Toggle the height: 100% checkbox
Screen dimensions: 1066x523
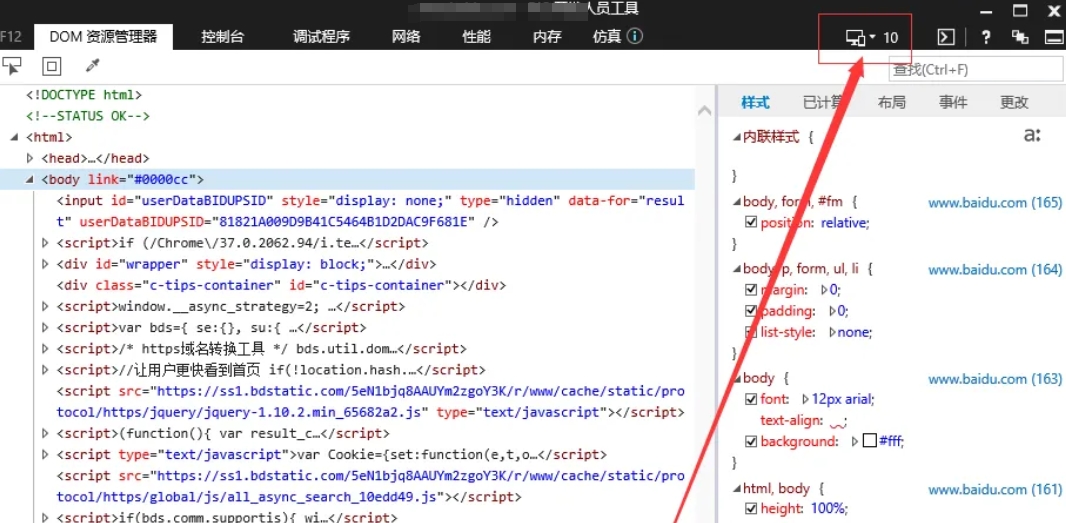[751, 508]
